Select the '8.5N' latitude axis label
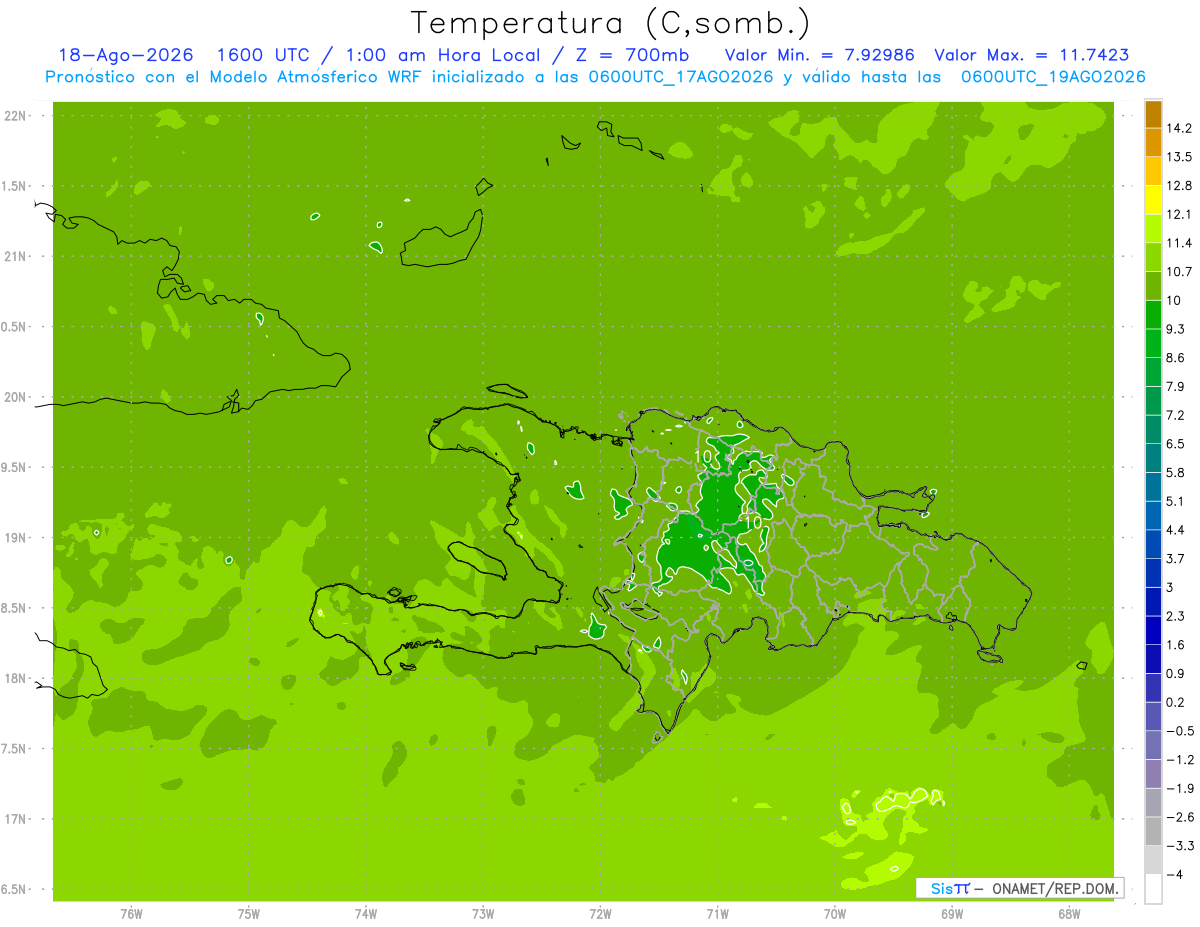This screenshot has width=1200, height=927. click(15, 608)
